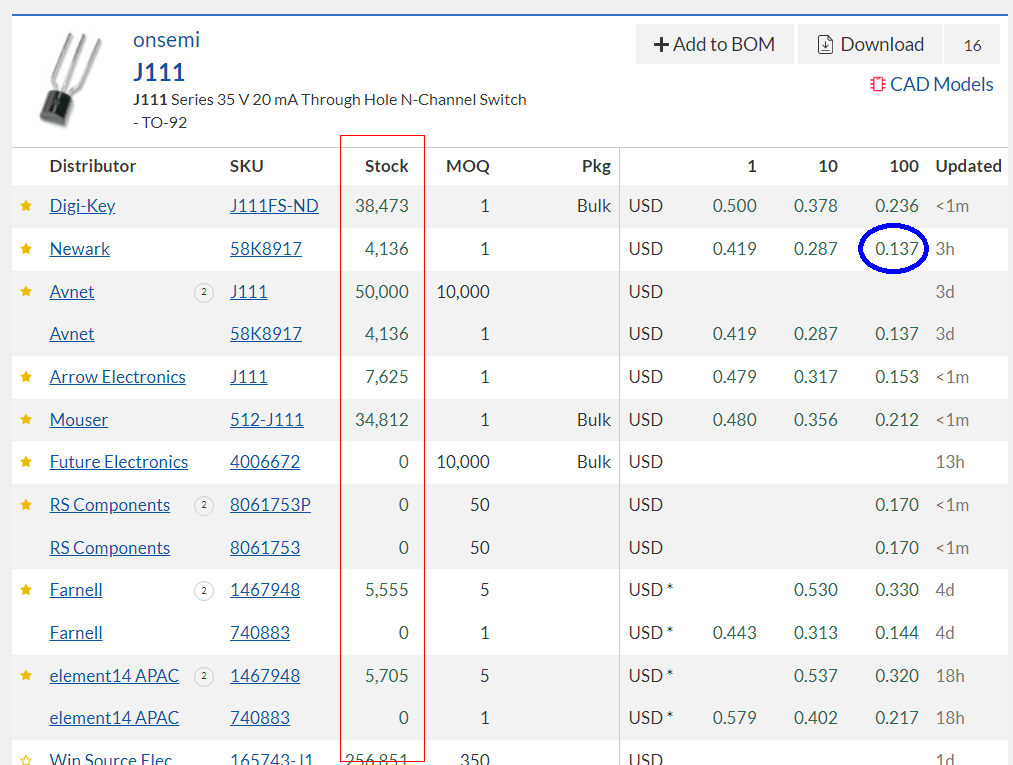Click element14 APAC price 0.579

coord(735,718)
